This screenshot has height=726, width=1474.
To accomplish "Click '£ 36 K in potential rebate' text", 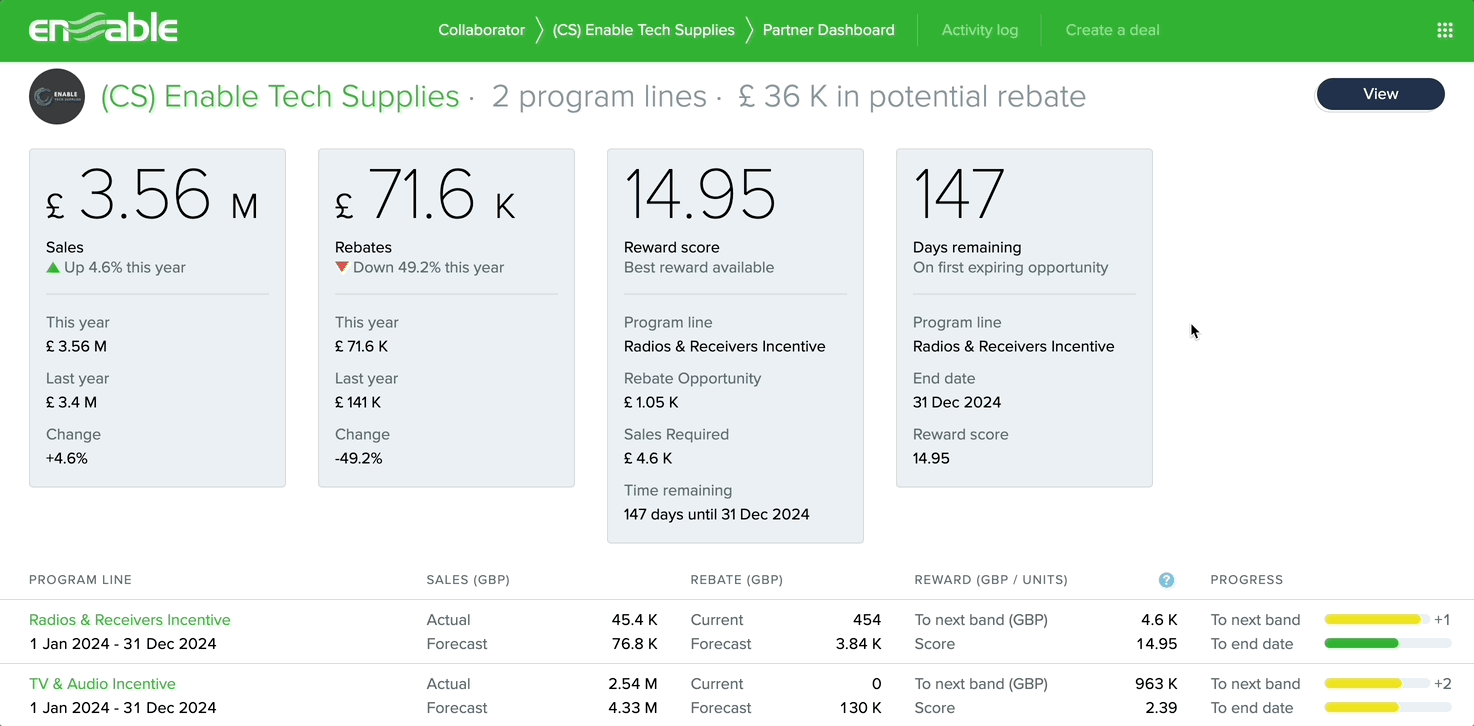I will point(912,96).
